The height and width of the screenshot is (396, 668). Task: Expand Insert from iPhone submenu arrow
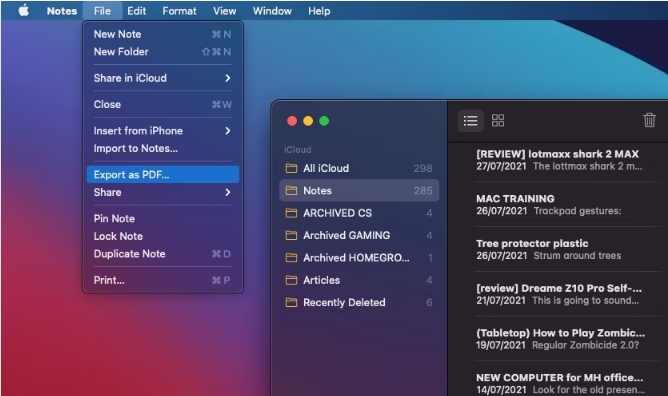(227, 131)
